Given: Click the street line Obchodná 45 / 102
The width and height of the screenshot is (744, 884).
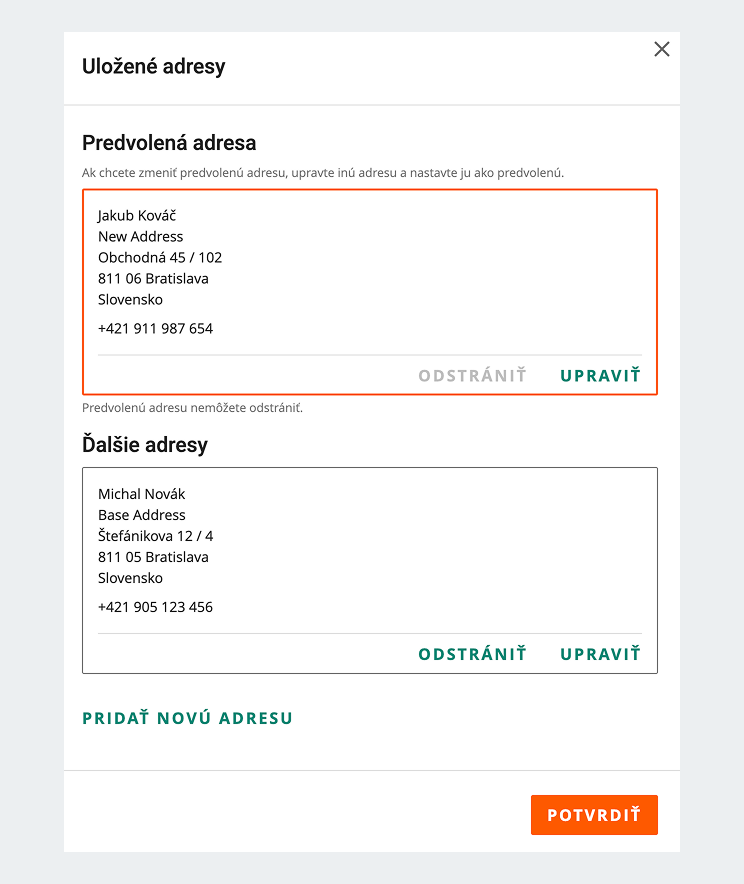Looking at the screenshot, I should click(x=160, y=257).
